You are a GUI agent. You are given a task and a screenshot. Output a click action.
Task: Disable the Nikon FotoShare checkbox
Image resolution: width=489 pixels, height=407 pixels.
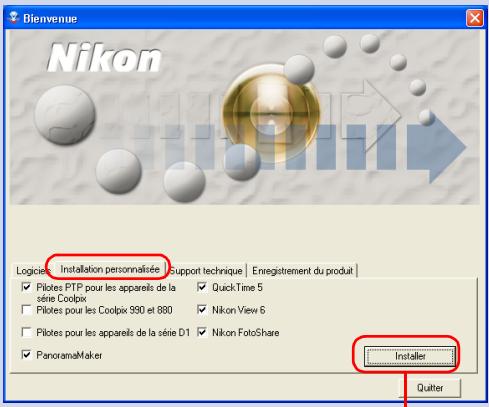pyautogui.click(x=202, y=332)
